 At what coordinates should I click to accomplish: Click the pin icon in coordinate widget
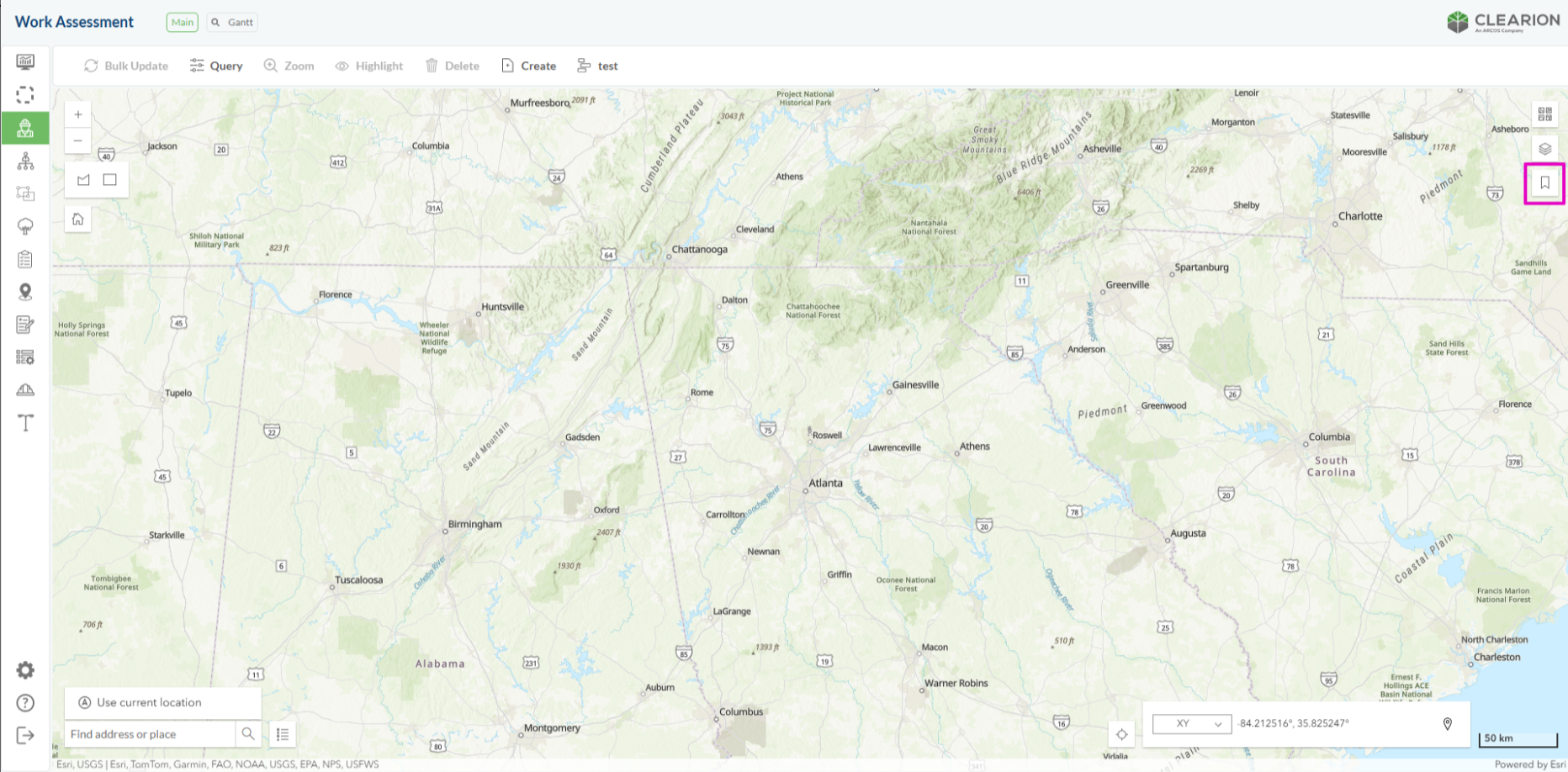1448,723
